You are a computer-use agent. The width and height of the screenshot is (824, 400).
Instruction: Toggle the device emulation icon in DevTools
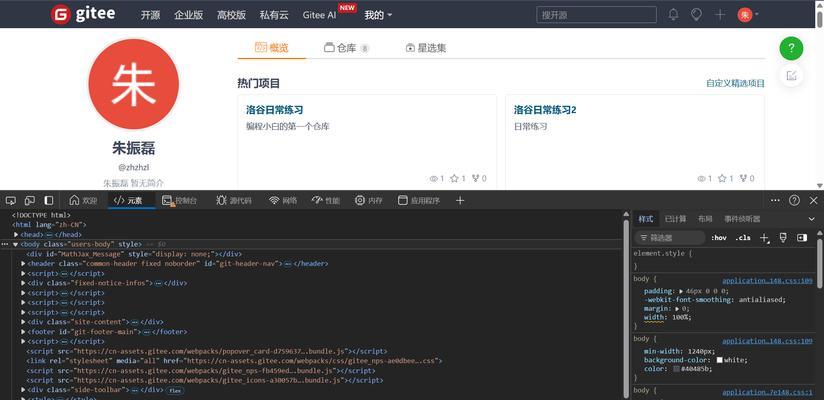(x=30, y=200)
